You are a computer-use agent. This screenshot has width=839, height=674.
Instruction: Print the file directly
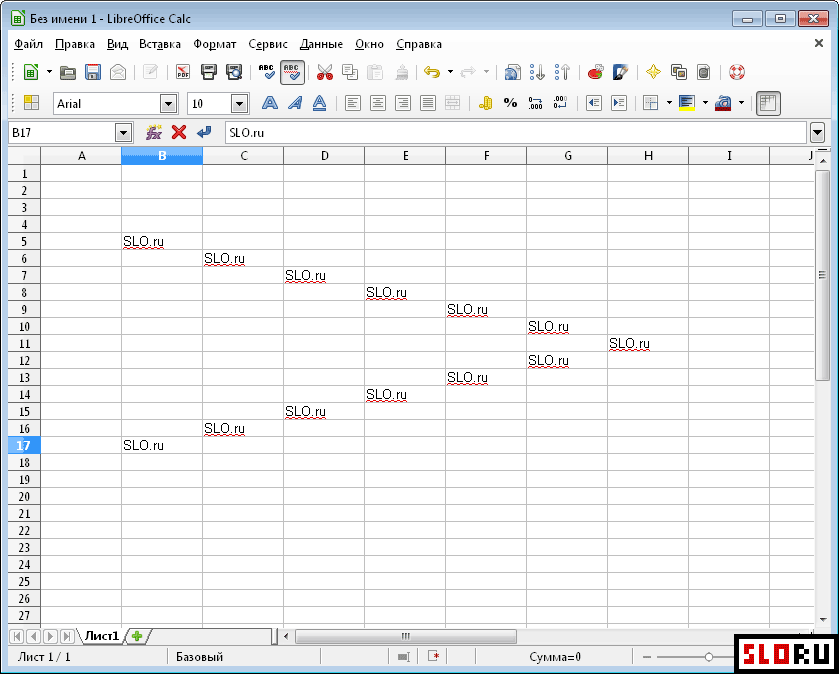[209, 72]
